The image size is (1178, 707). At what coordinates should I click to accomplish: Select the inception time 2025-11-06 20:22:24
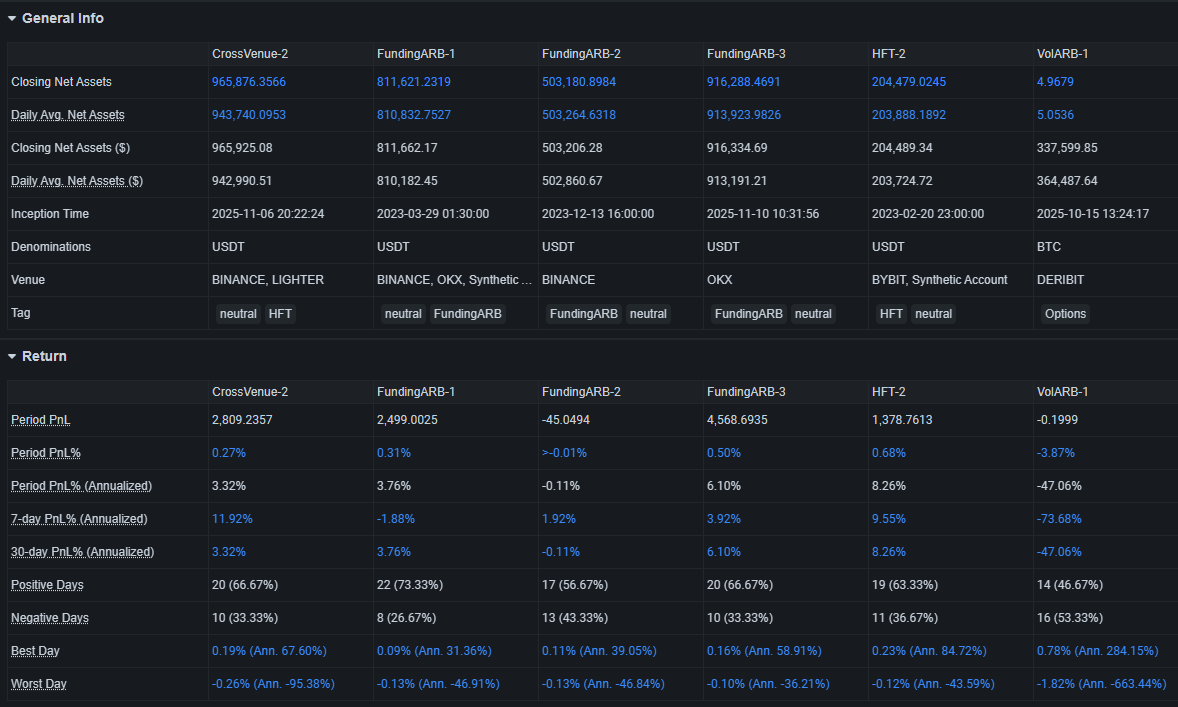(x=268, y=214)
